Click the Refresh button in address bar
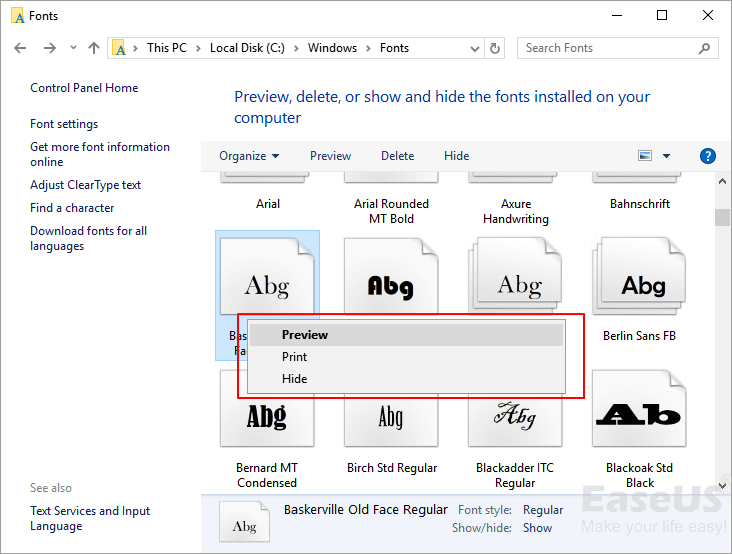The height and width of the screenshot is (554, 732). pos(495,48)
